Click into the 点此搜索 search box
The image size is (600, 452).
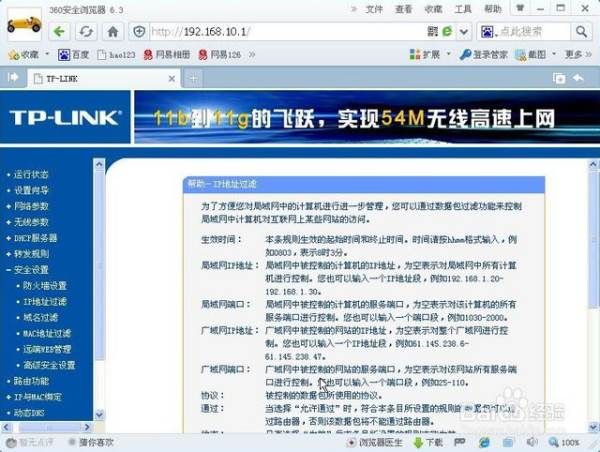pyautogui.click(x=534, y=32)
